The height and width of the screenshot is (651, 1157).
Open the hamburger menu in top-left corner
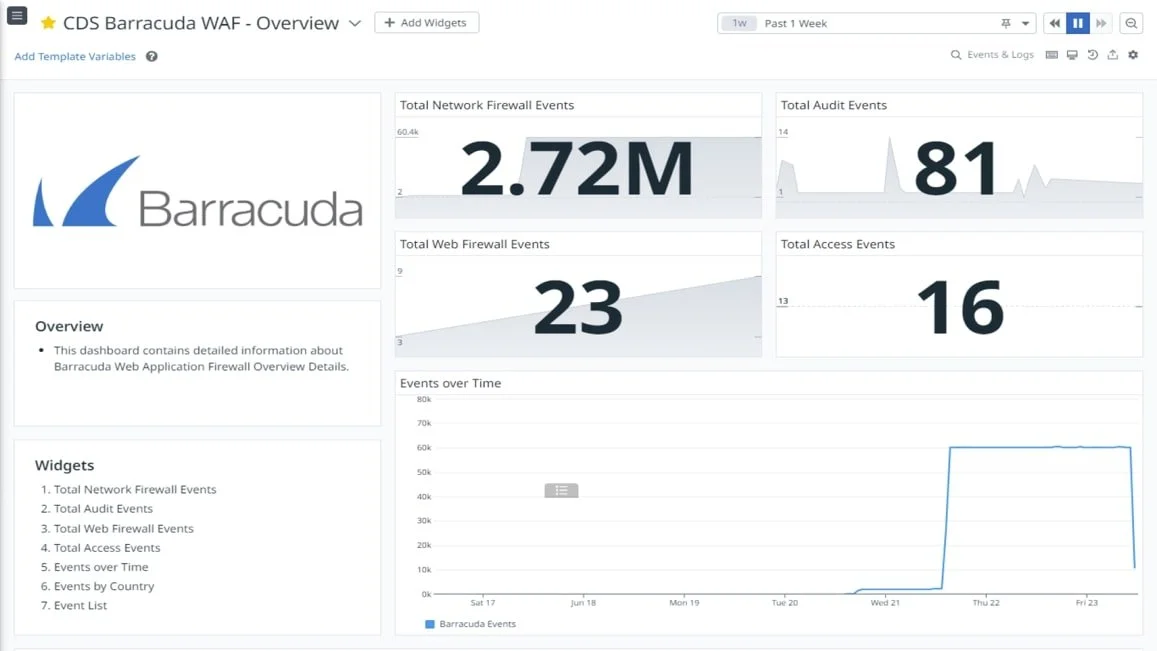(17, 15)
